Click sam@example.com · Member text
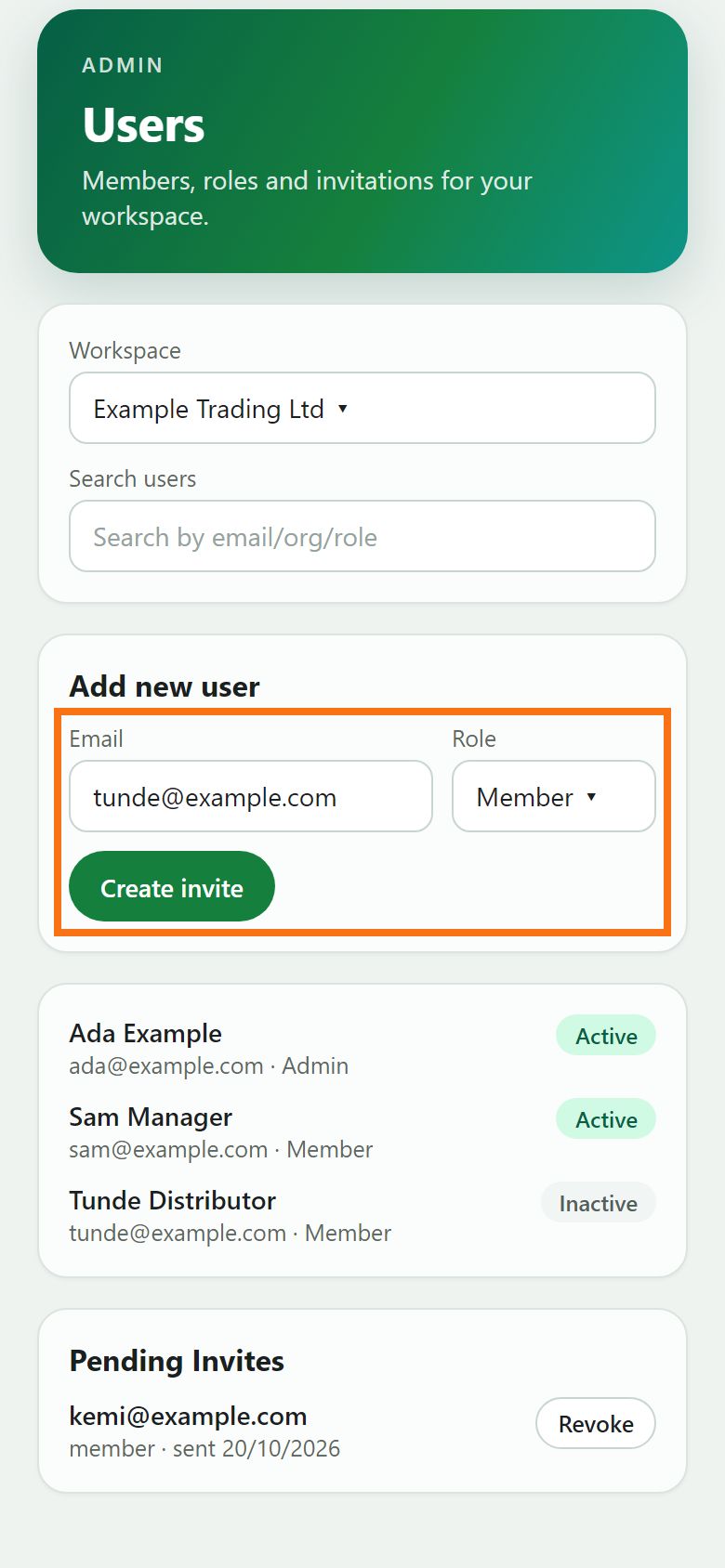The height and width of the screenshot is (1568, 725). point(221,1149)
